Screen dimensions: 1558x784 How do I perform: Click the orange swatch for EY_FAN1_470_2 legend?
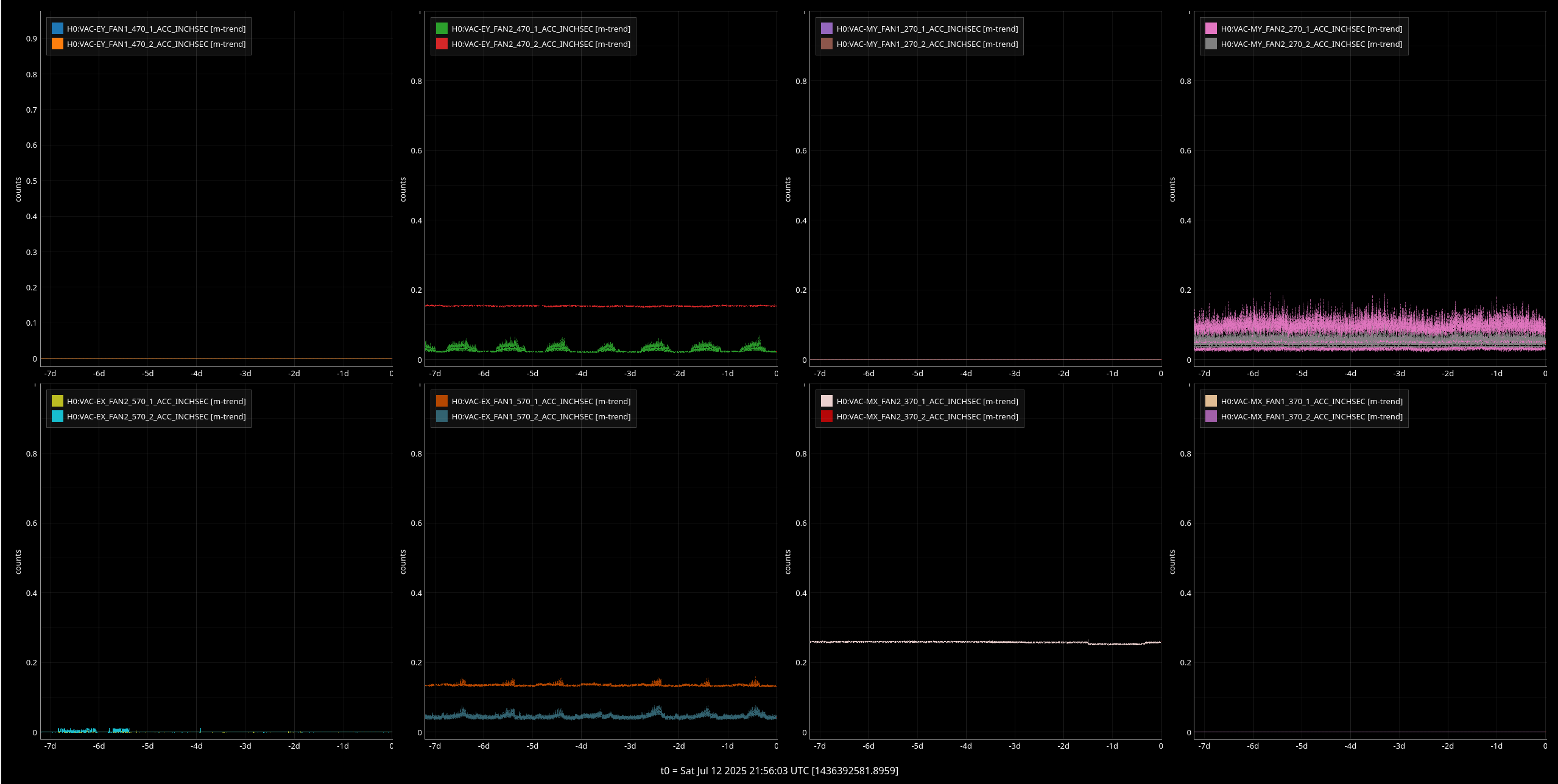pos(57,44)
